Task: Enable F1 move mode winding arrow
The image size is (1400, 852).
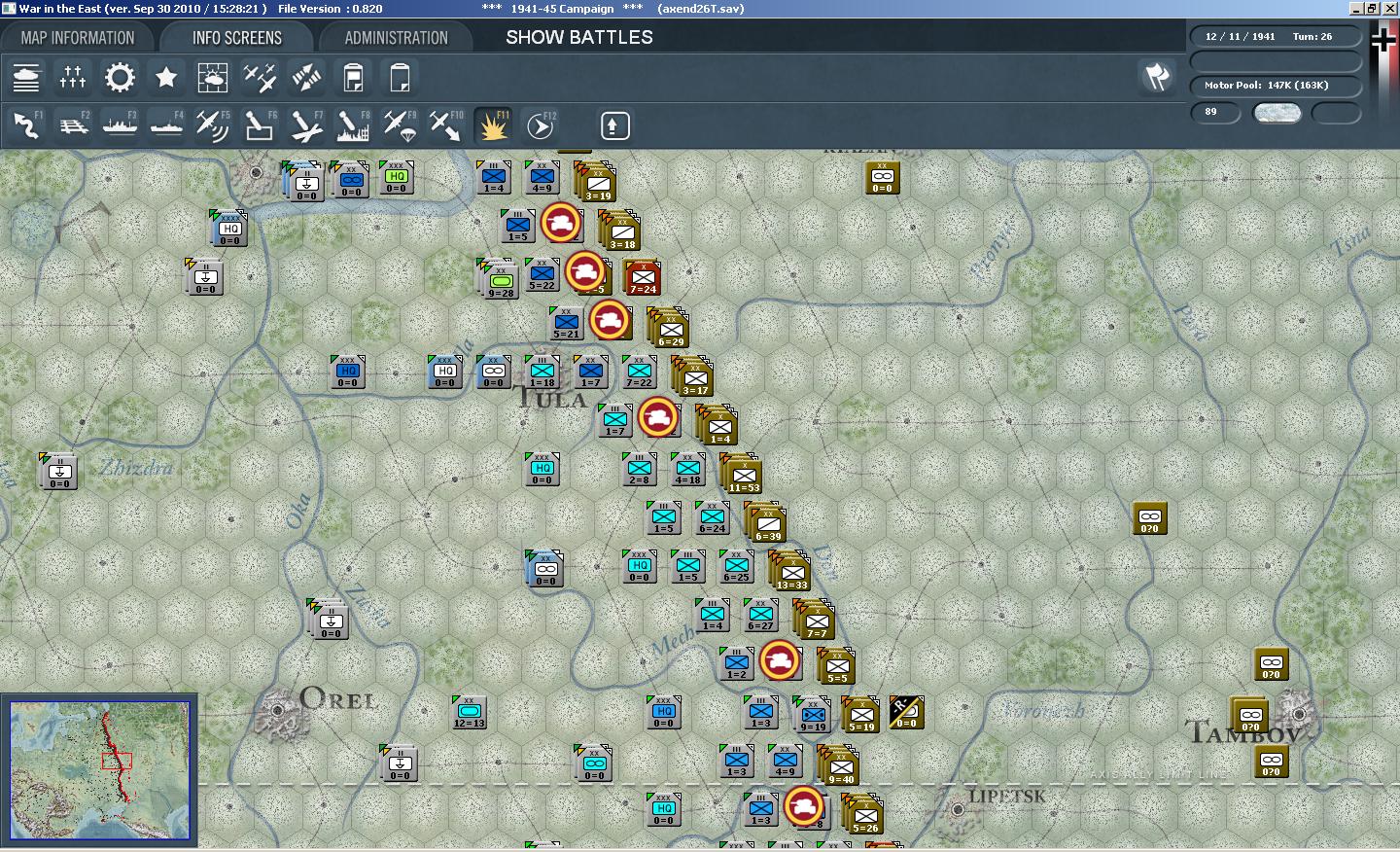Action: 26,125
